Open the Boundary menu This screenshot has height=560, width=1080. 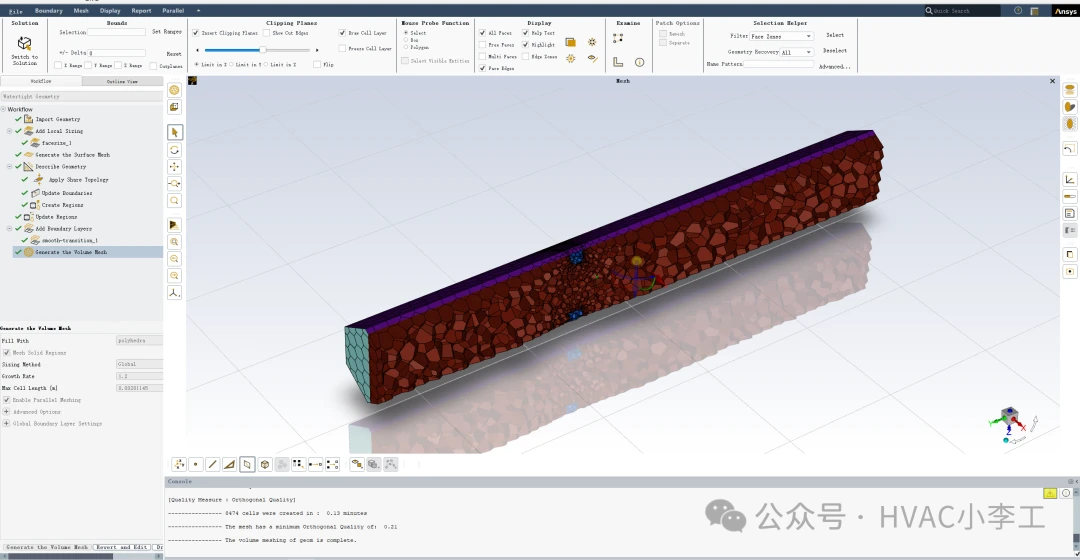pos(48,11)
